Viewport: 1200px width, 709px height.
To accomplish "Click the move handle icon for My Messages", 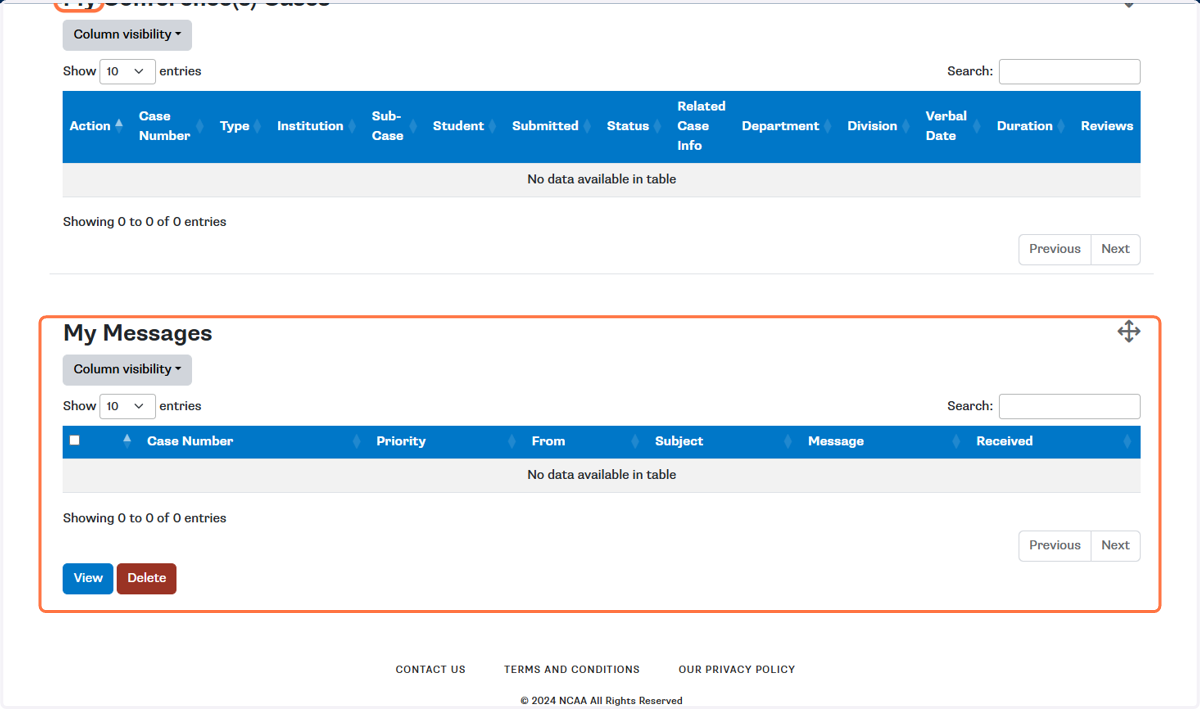I will [x=1129, y=331].
